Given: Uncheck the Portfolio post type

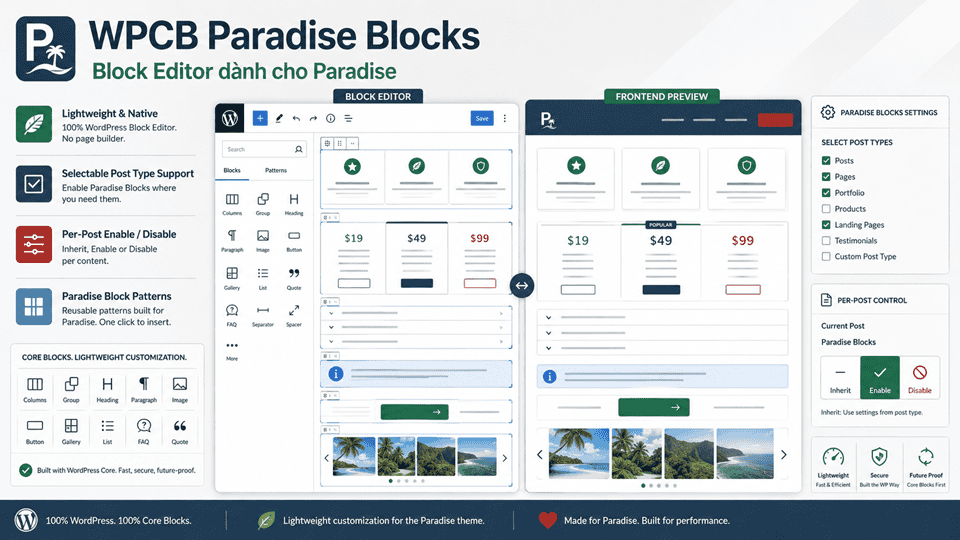Looking at the screenshot, I should tap(826, 192).
